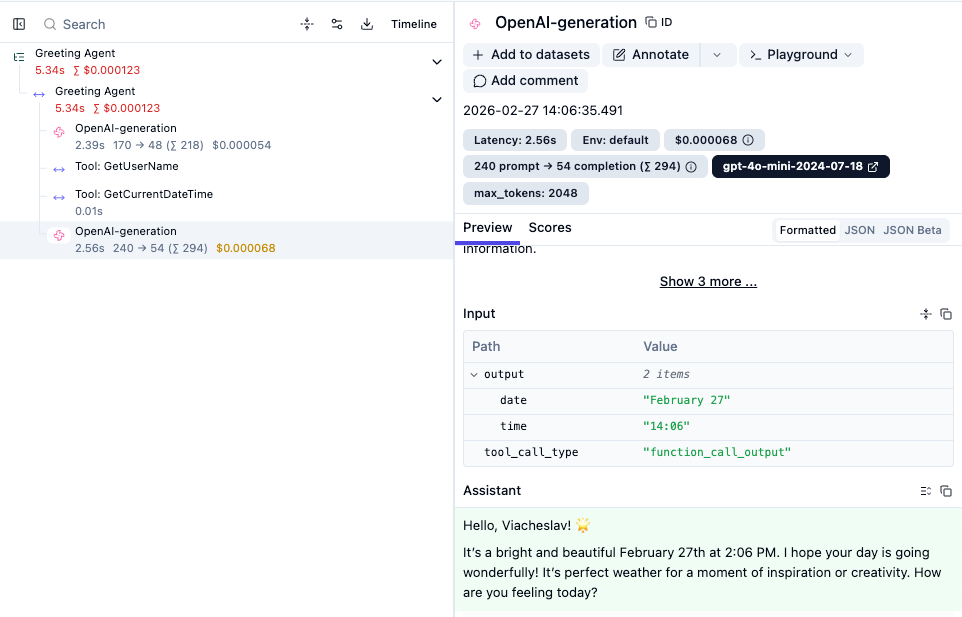Click the Annotate button

tap(651, 55)
